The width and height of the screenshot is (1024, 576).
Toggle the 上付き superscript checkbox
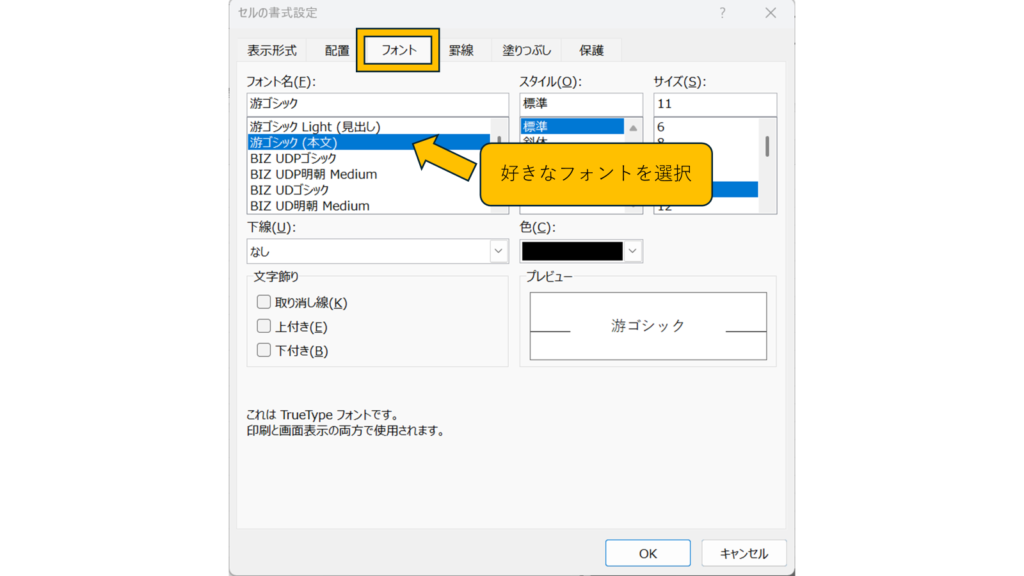coord(264,326)
